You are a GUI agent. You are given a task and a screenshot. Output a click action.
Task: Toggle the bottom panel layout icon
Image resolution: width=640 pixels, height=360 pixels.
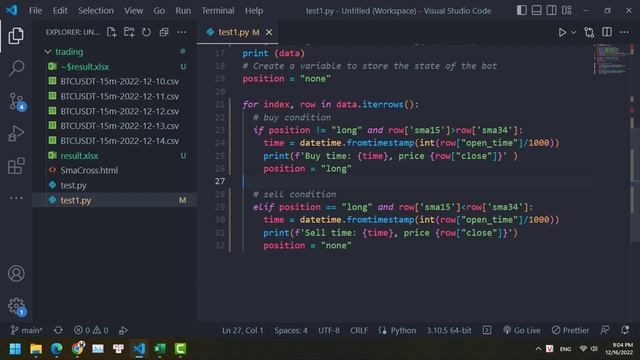536,10
